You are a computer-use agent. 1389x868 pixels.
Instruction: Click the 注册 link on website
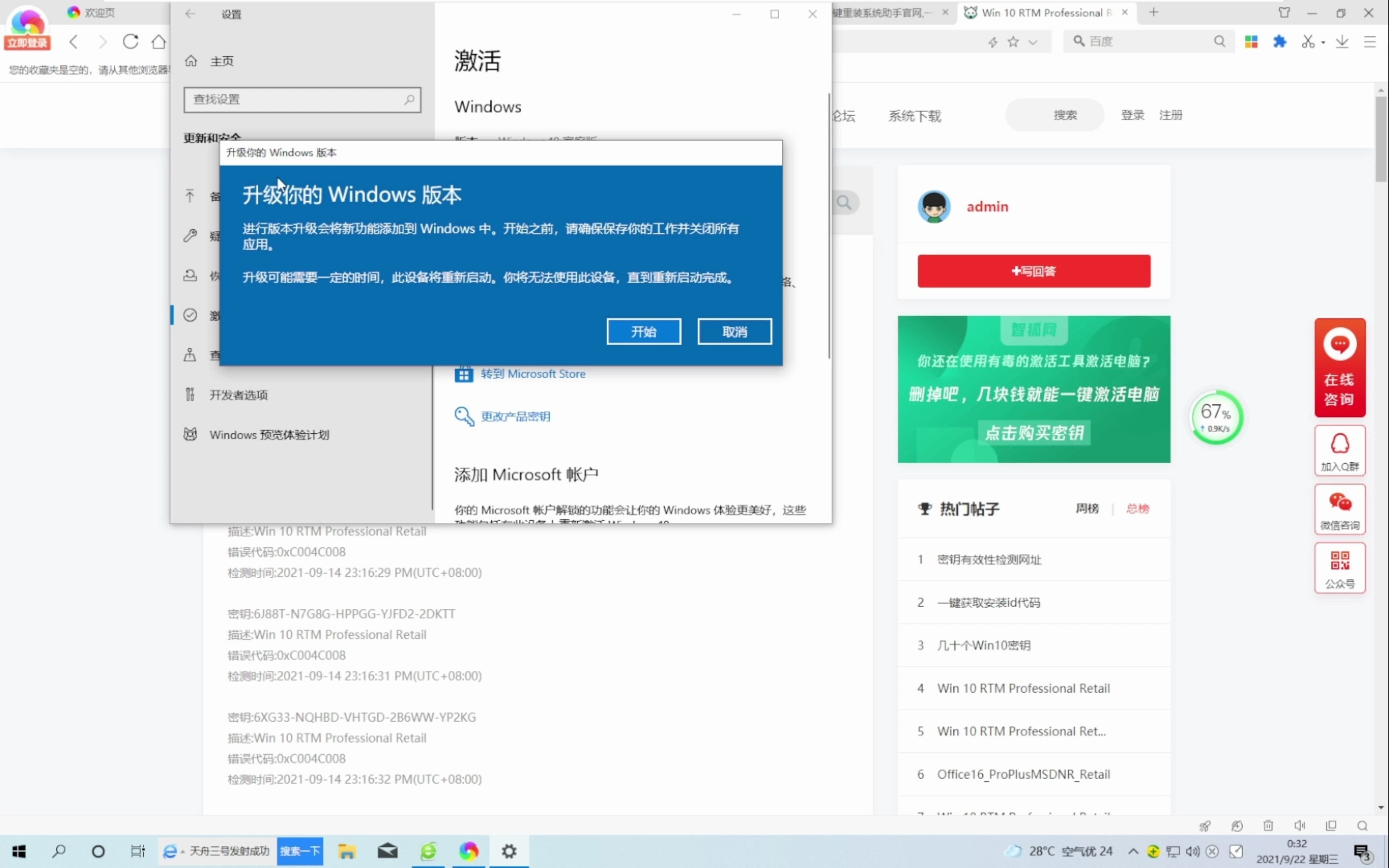[x=1170, y=115]
